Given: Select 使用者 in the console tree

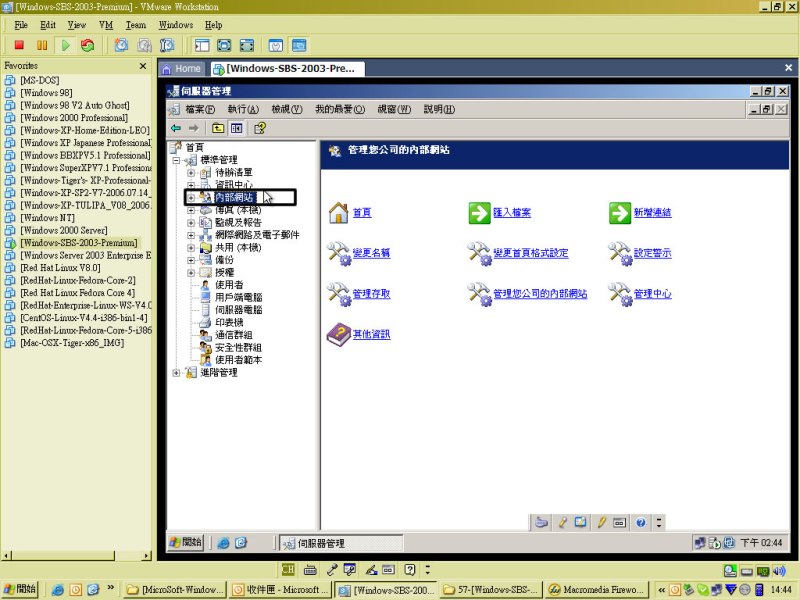Looking at the screenshot, I should [229, 285].
